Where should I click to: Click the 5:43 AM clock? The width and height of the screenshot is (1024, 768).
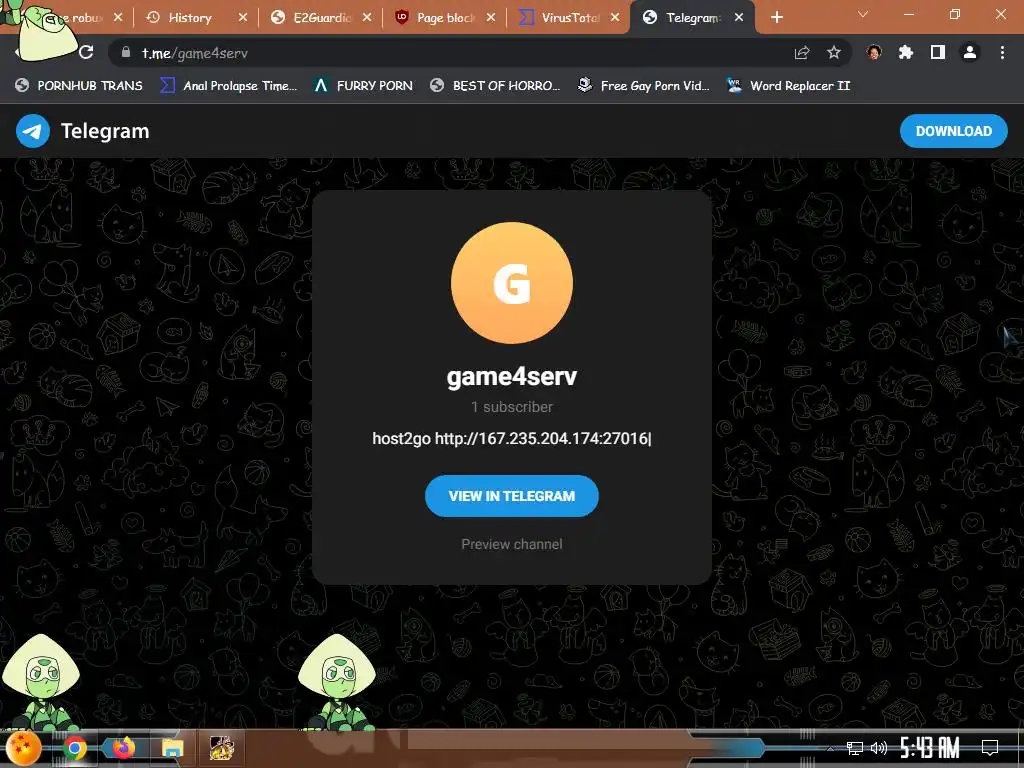click(929, 748)
